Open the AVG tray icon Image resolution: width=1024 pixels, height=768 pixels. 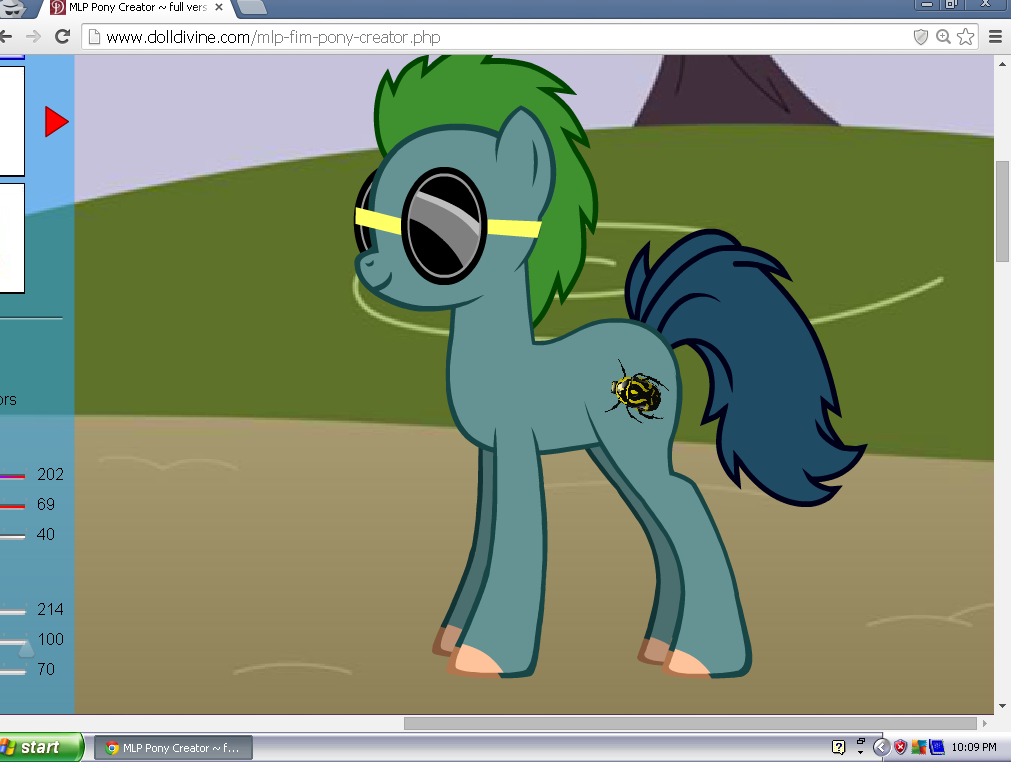pyautogui.click(x=918, y=746)
